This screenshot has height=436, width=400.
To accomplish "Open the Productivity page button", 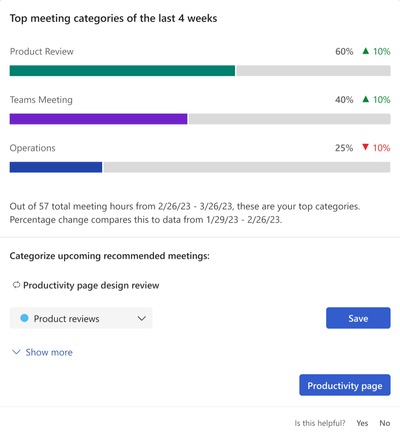I will [345, 385].
